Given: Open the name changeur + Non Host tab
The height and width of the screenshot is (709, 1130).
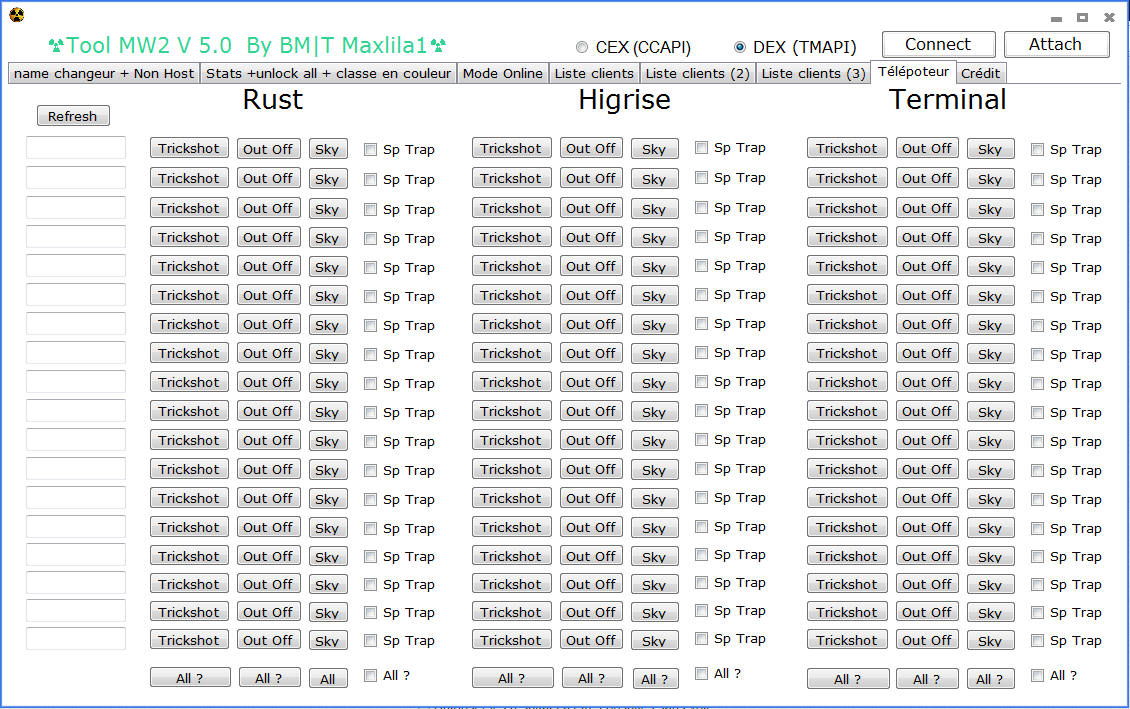Looking at the screenshot, I should [x=104, y=73].
